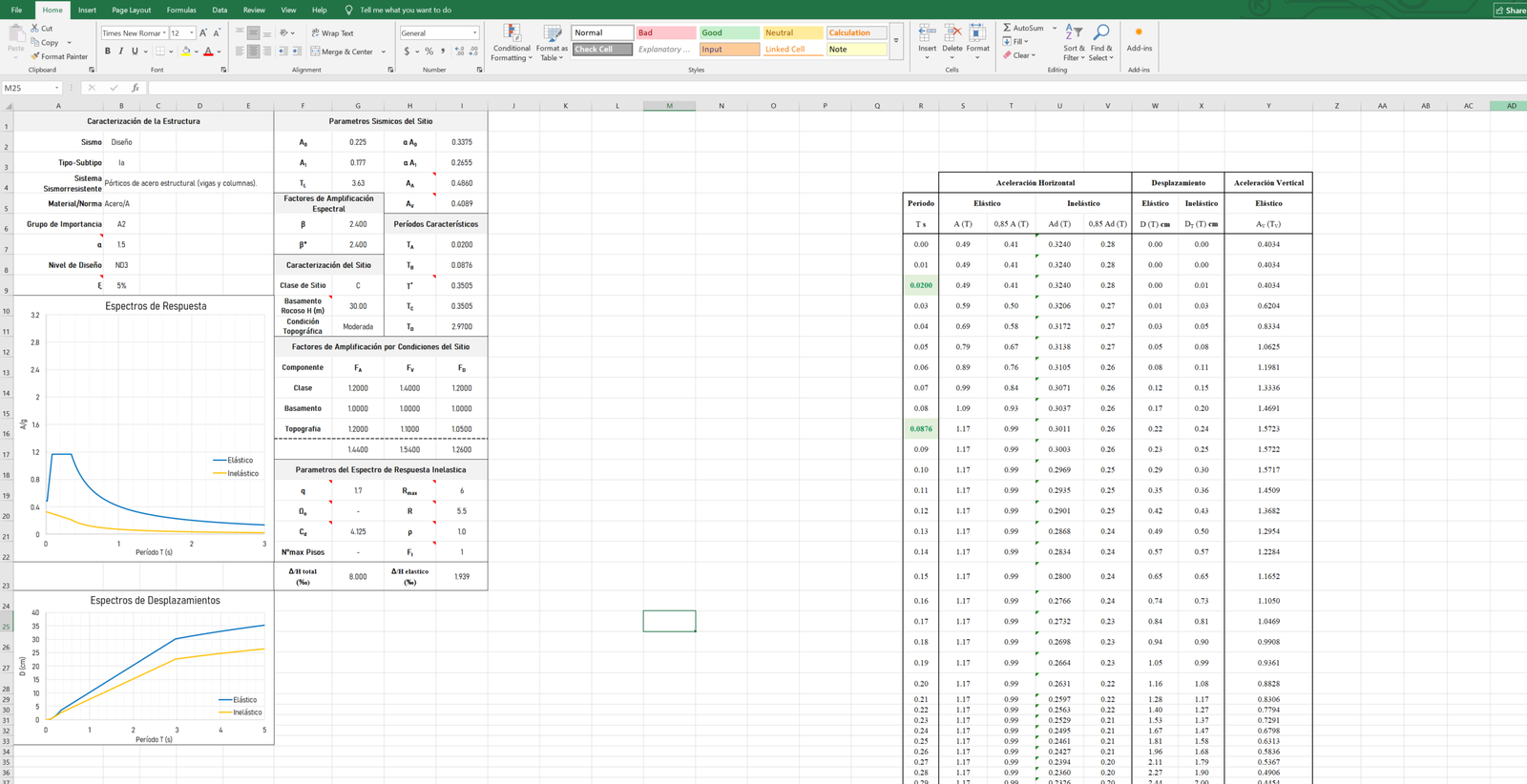Click the Accounting dollar format icon
This screenshot has height=784, width=1527.
coord(407,52)
